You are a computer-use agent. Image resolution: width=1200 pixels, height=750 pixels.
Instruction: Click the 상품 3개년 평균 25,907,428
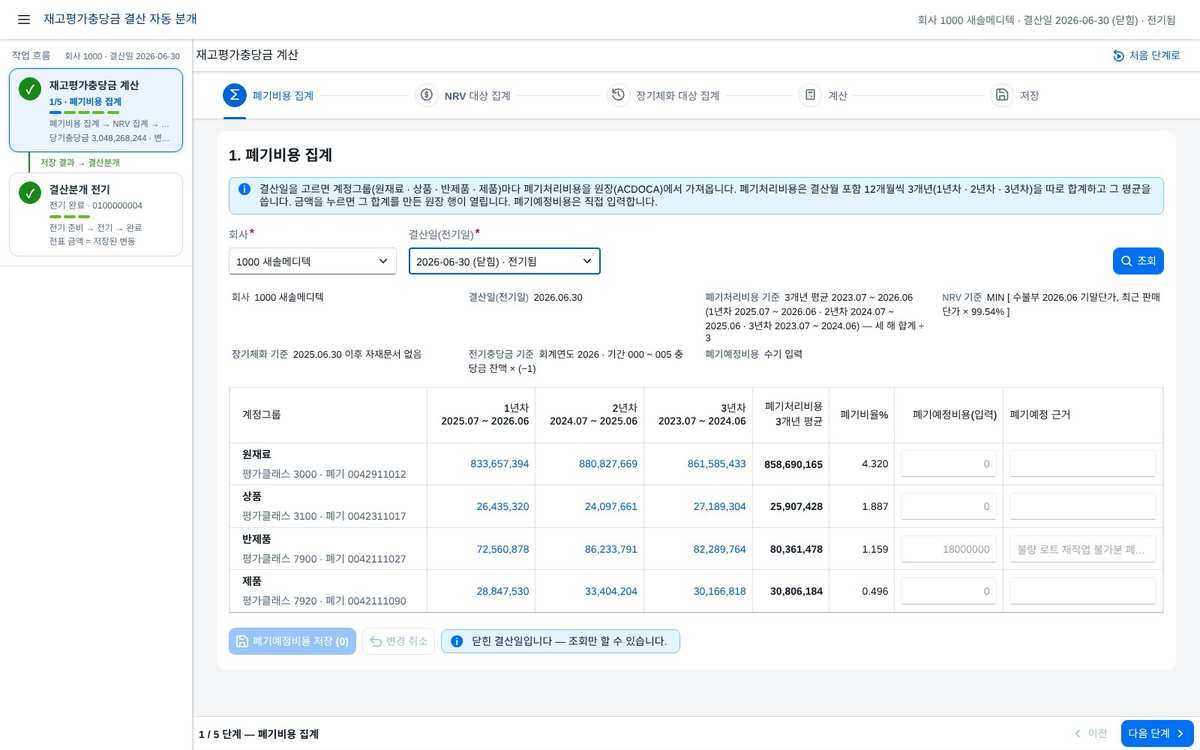[796, 506]
